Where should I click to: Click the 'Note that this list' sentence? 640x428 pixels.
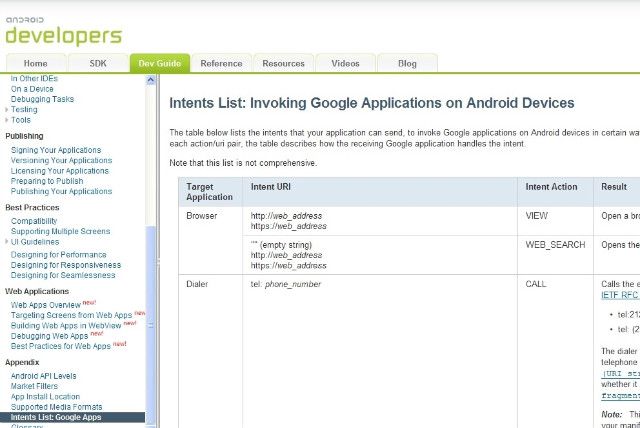(x=243, y=163)
